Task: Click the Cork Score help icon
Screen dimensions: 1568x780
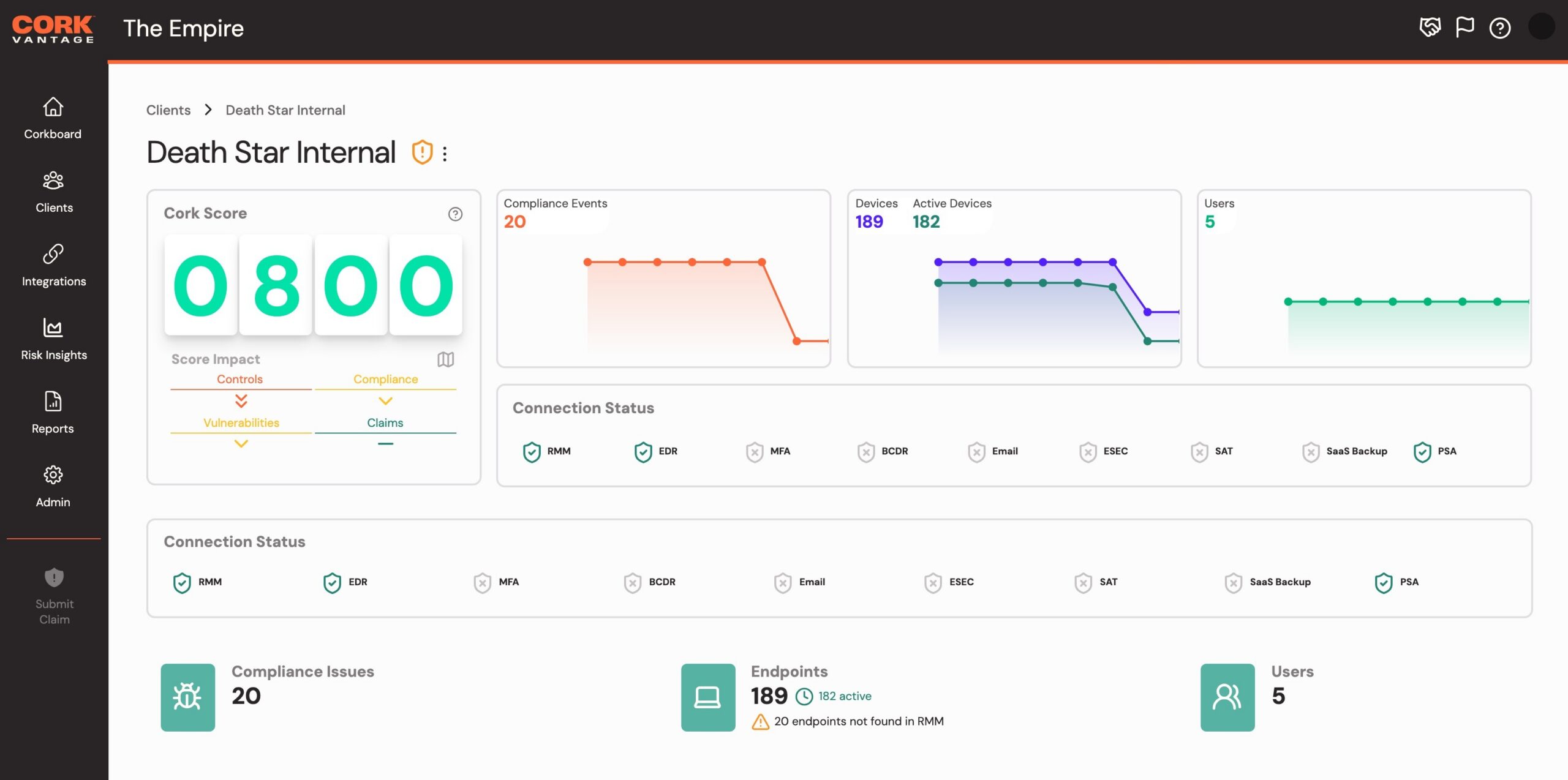Action: coord(455,214)
